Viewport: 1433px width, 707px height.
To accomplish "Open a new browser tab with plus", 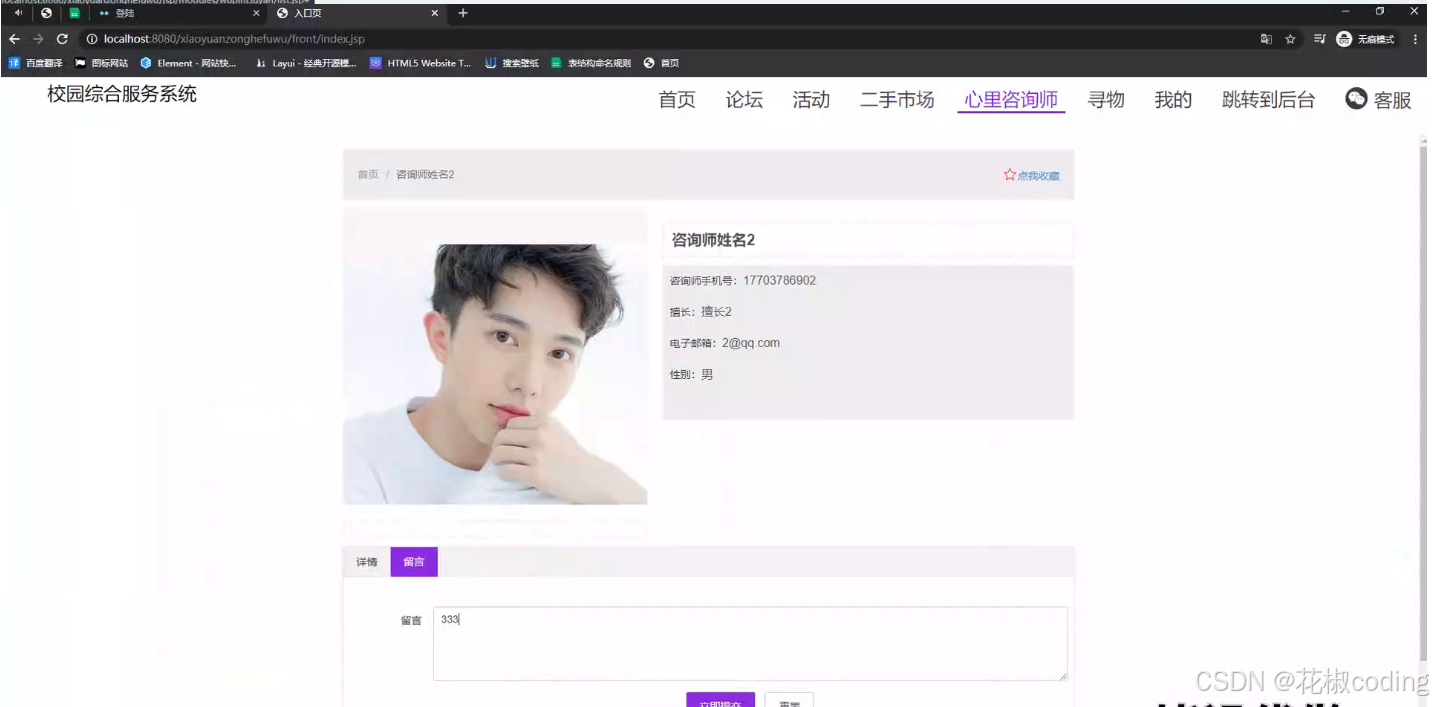I will pyautogui.click(x=463, y=13).
